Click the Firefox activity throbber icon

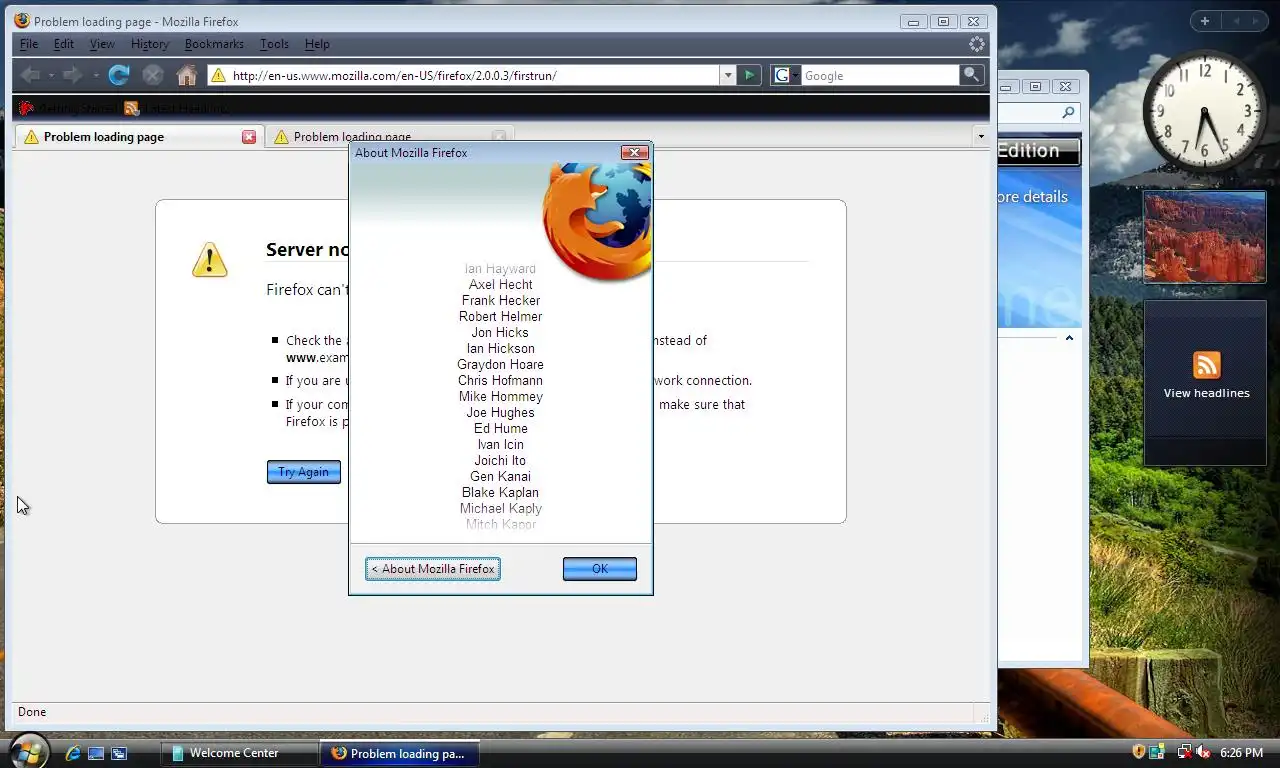(x=977, y=44)
